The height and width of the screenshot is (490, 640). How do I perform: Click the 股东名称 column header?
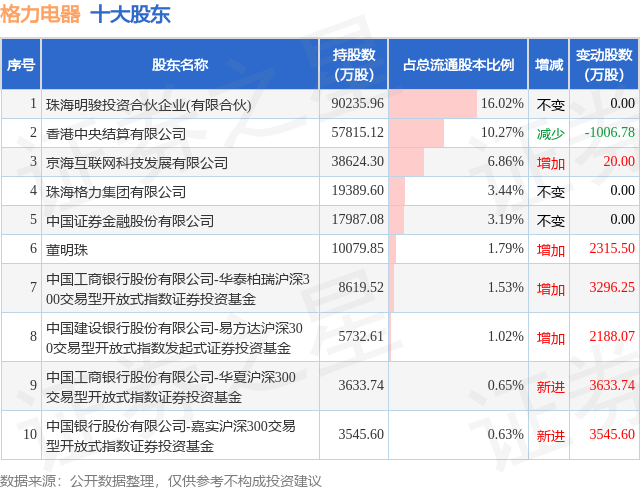[x=180, y=65]
